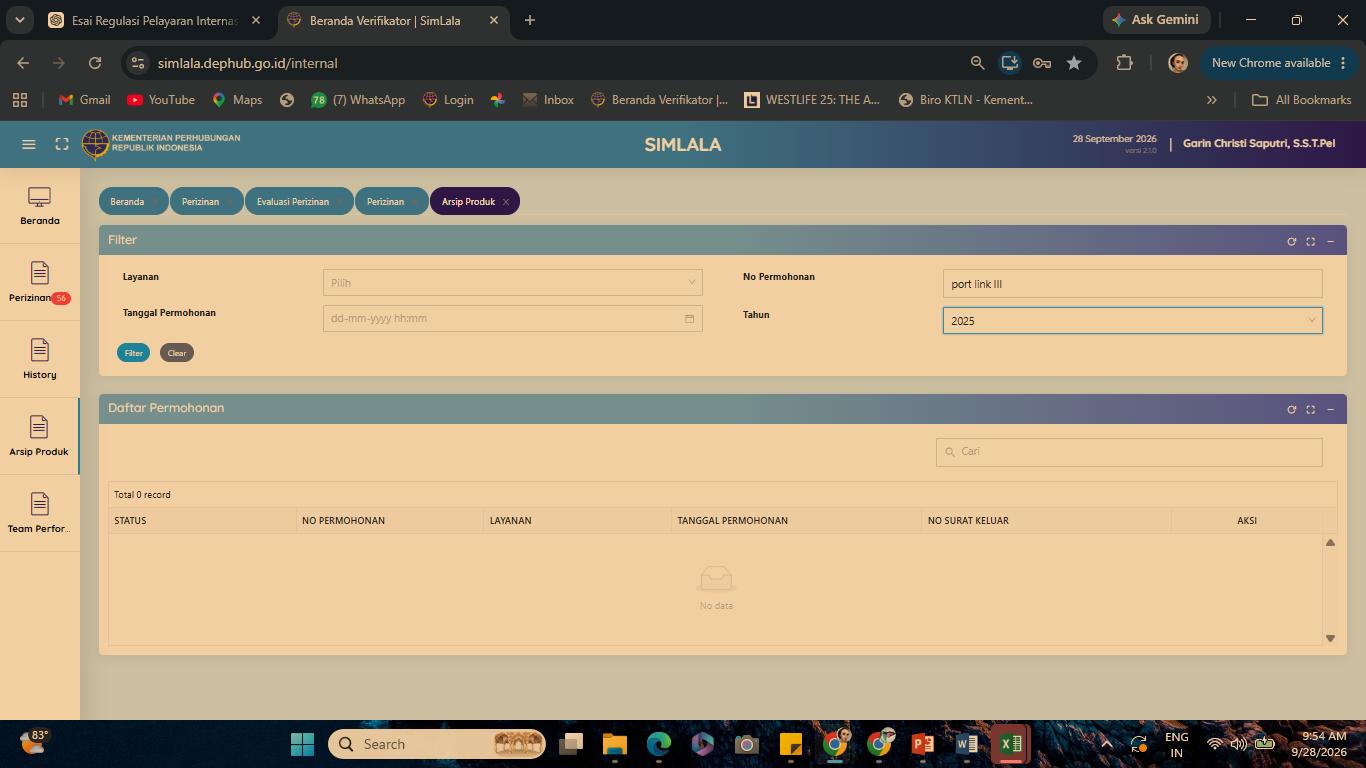Clear the filter fields
The width and height of the screenshot is (1366, 768).
tap(177, 353)
